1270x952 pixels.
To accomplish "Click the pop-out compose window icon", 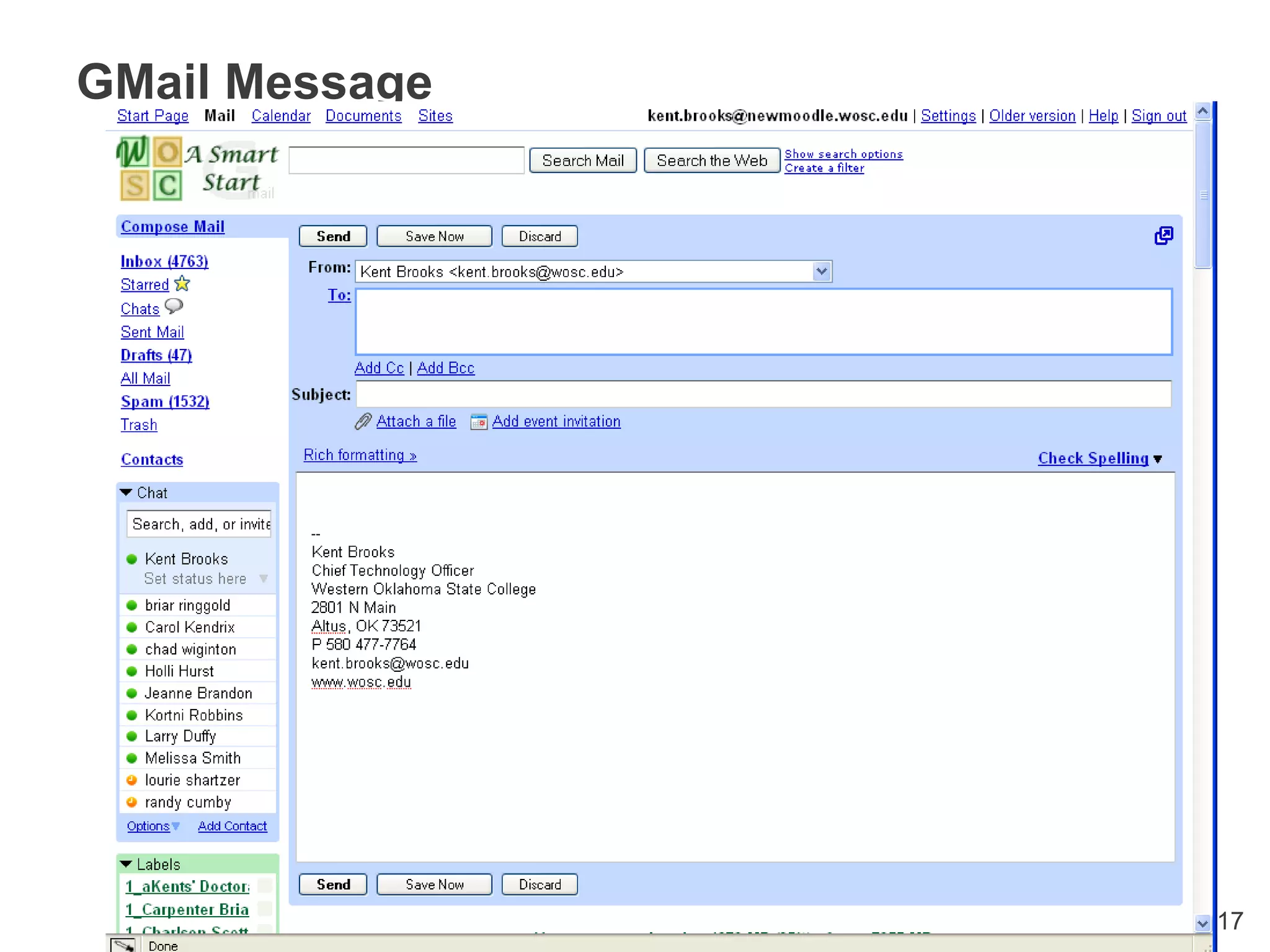I will tap(1163, 236).
